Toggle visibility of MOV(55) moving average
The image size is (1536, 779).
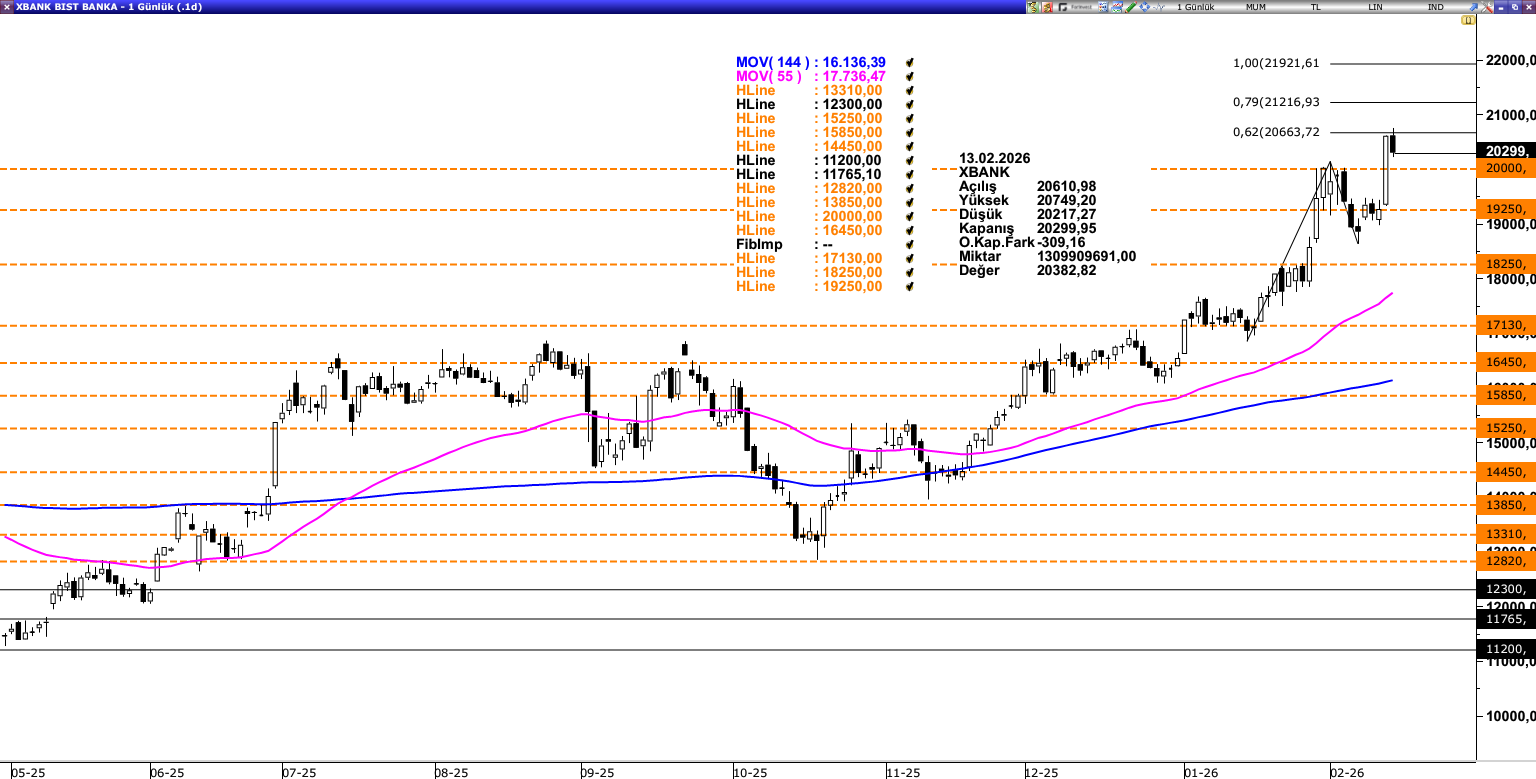pos(908,76)
